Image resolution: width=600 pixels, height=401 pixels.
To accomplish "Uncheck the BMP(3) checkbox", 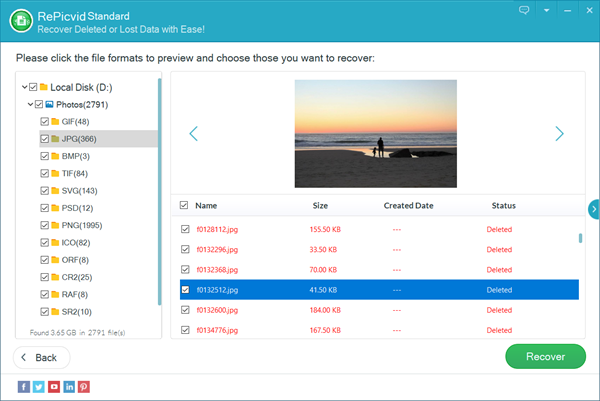I will click(x=44, y=156).
